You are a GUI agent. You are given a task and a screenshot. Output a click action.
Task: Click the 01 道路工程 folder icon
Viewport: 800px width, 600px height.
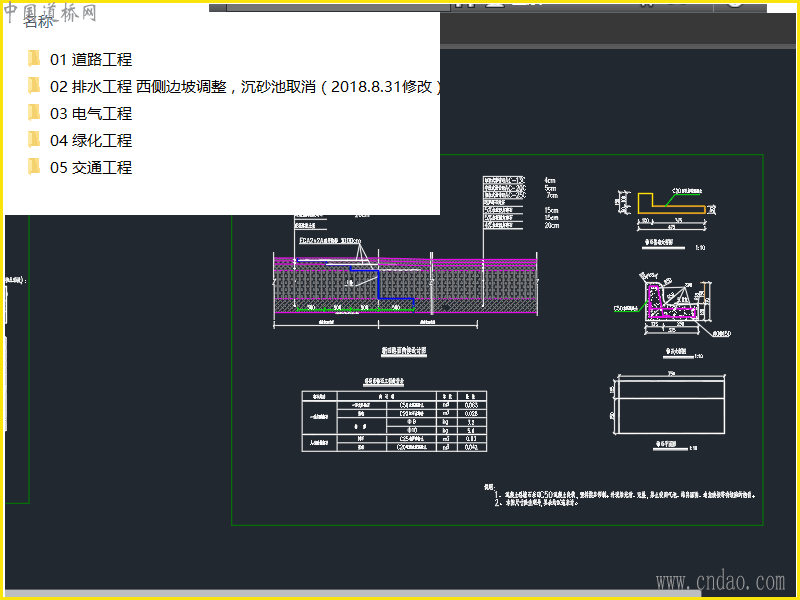[34, 59]
